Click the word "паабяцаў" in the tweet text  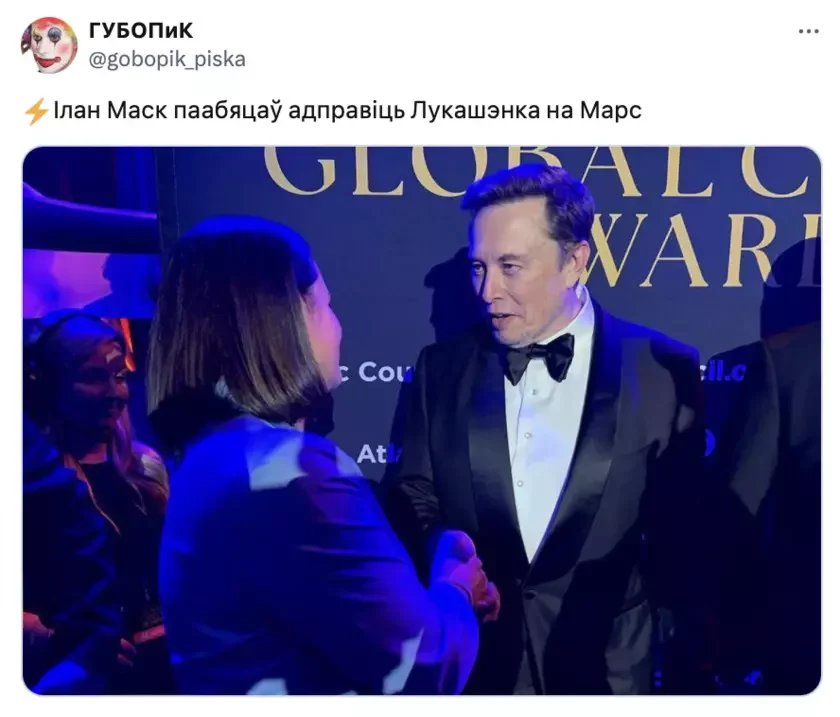(x=228, y=111)
